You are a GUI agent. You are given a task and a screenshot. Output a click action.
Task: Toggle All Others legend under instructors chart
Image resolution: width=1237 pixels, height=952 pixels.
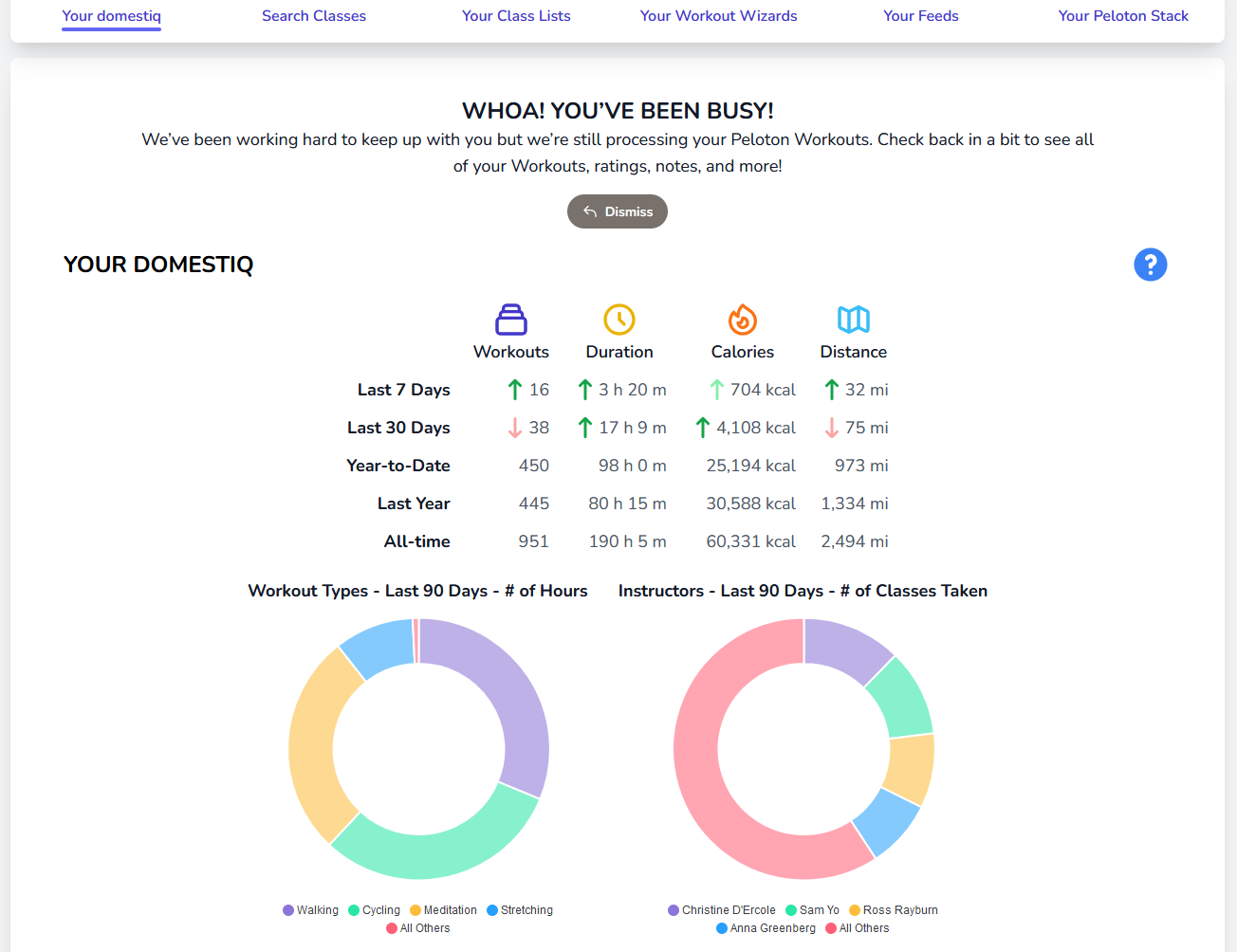point(858,928)
